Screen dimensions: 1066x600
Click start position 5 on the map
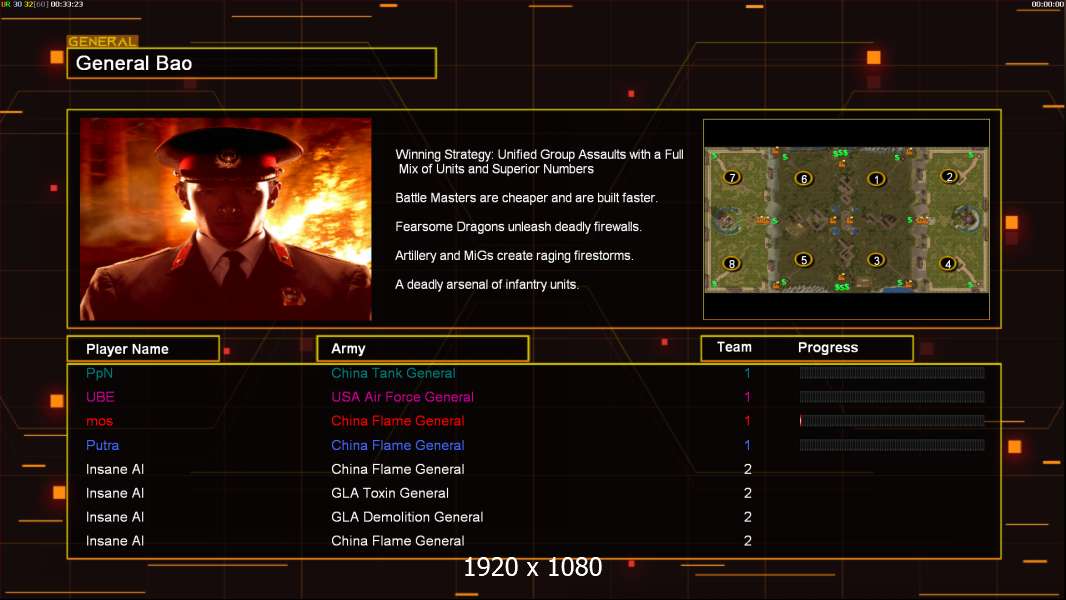point(804,260)
